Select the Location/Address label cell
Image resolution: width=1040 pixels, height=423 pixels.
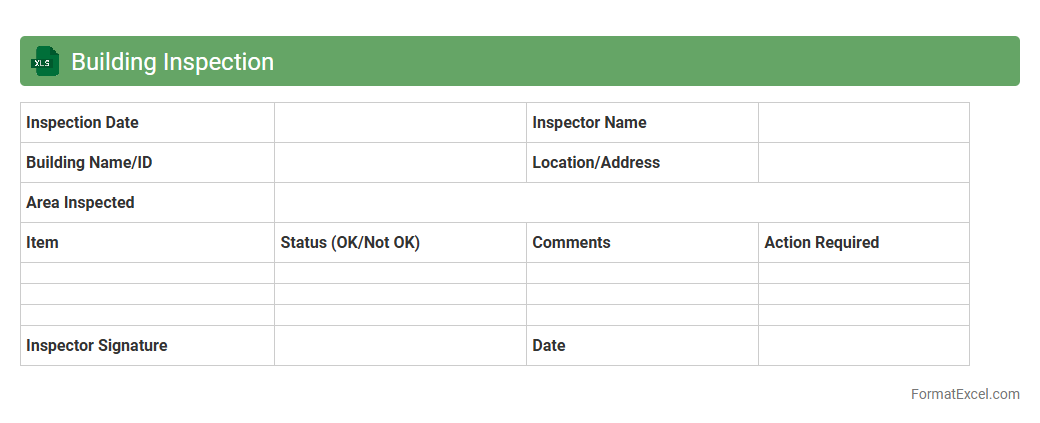pos(642,163)
